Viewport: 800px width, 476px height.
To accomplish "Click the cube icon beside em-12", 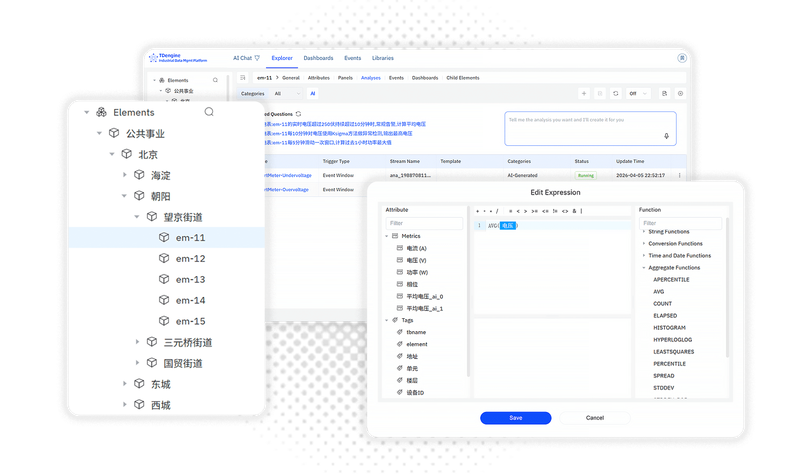I will pyautogui.click(x=164, y=258).
